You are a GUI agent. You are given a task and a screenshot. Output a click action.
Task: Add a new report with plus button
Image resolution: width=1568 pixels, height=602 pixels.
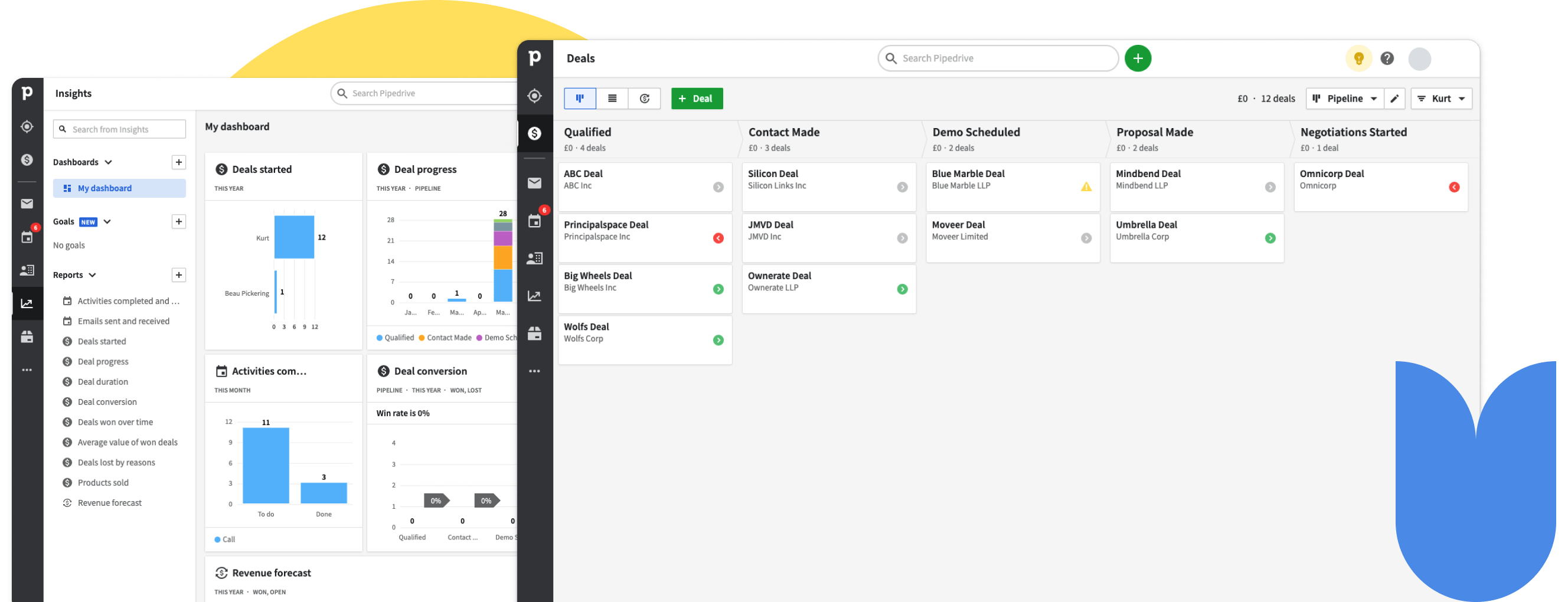(178, 275)
